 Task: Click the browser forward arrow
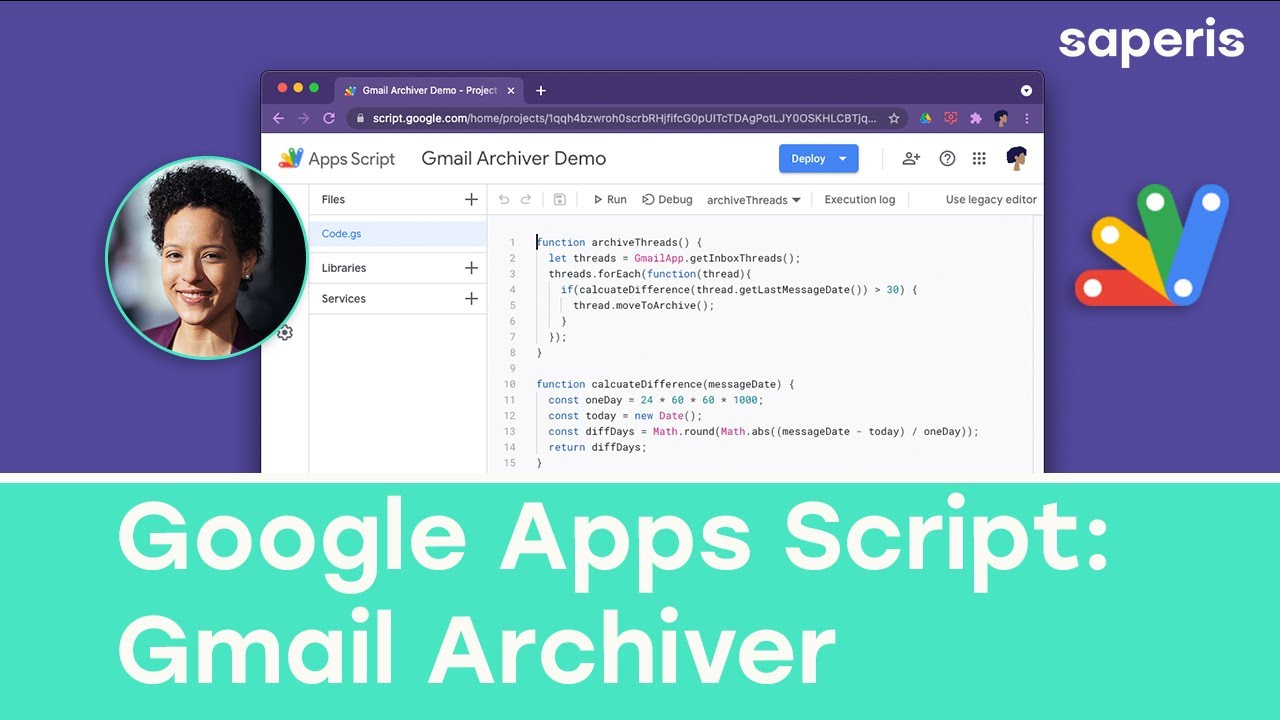click(x=304, y=118)
